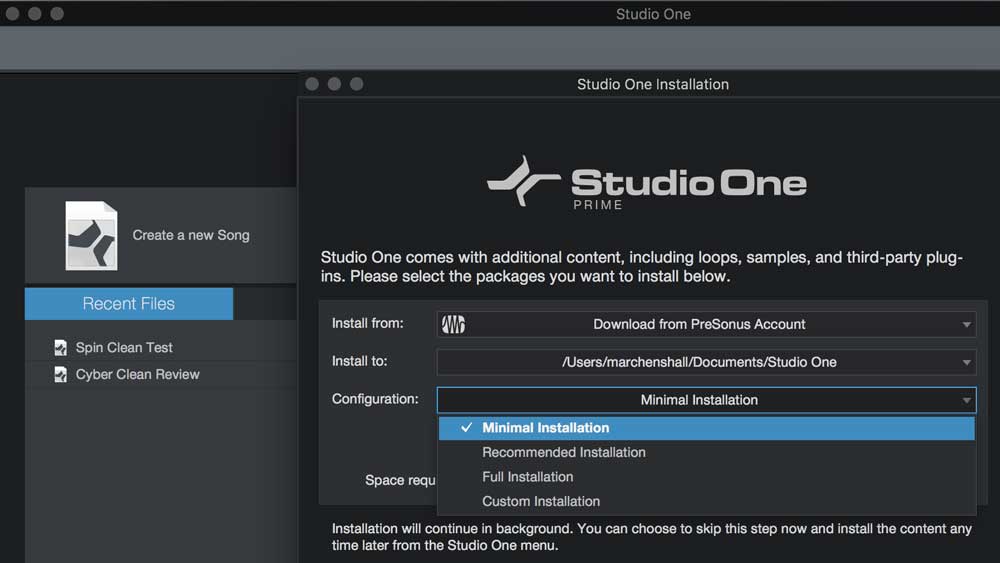Viewport: 1000px width, 563px height.
Task: Open the Install to location dropdown arrow
Action: (x=966, y=363)
